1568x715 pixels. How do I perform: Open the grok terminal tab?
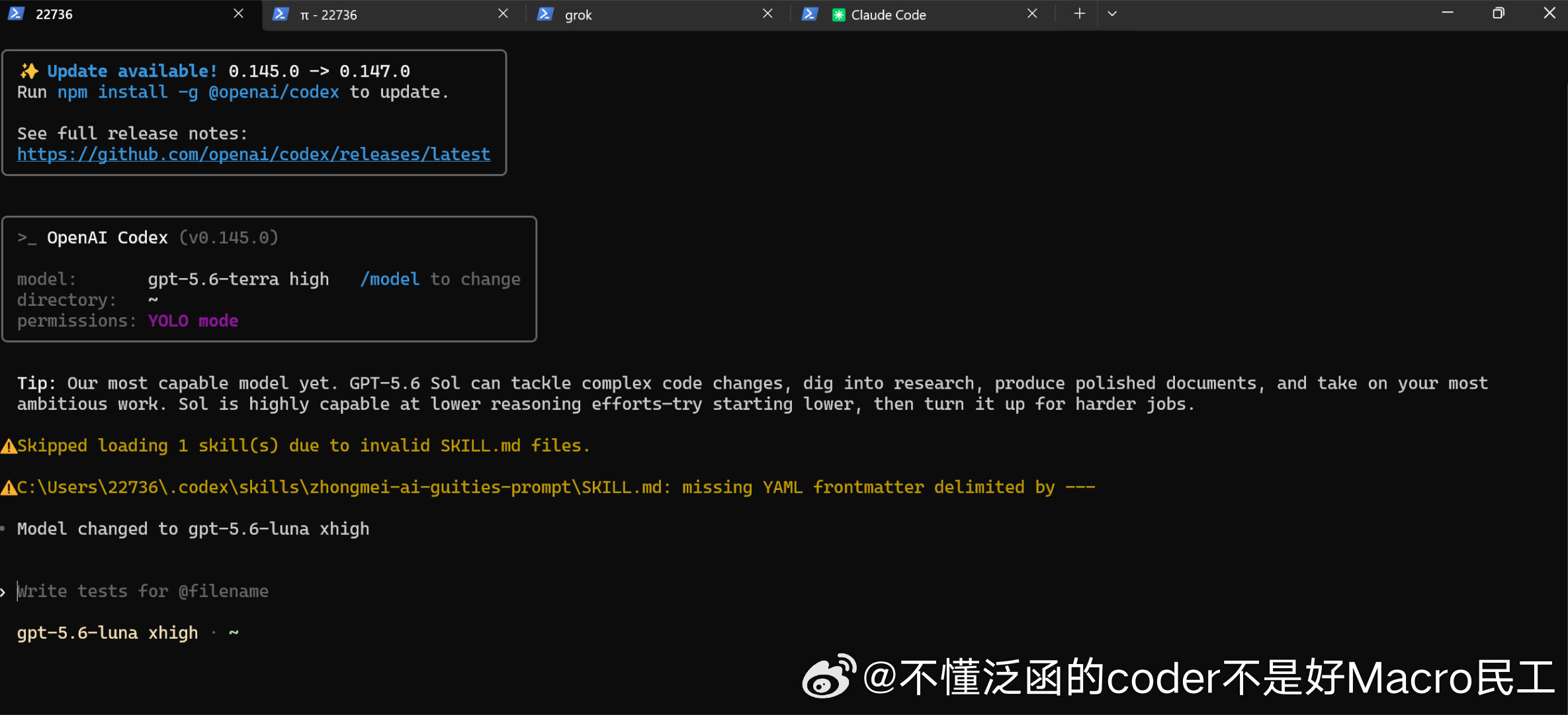click(658, 15)
